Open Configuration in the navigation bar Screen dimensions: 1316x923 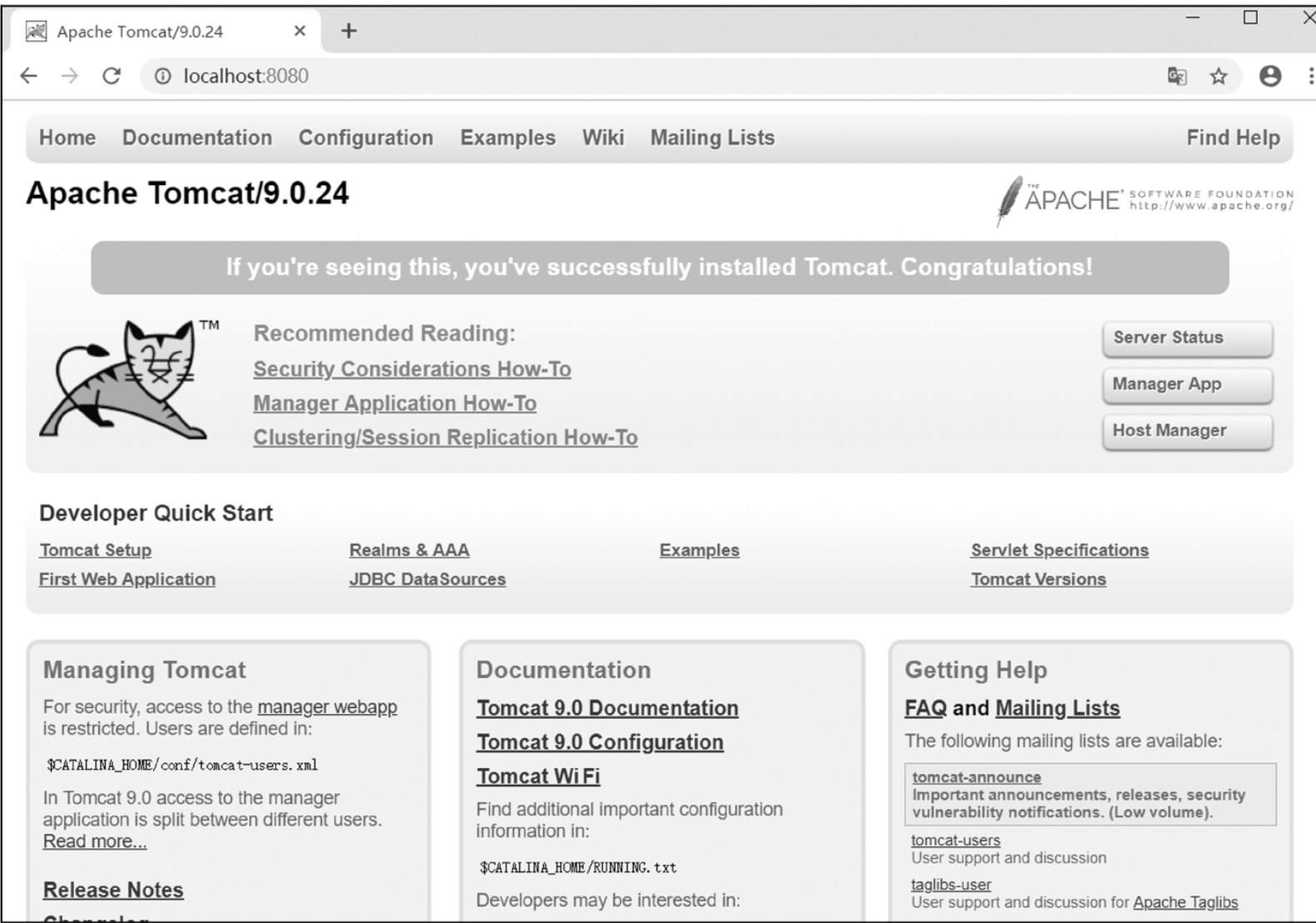click(366, 137)
